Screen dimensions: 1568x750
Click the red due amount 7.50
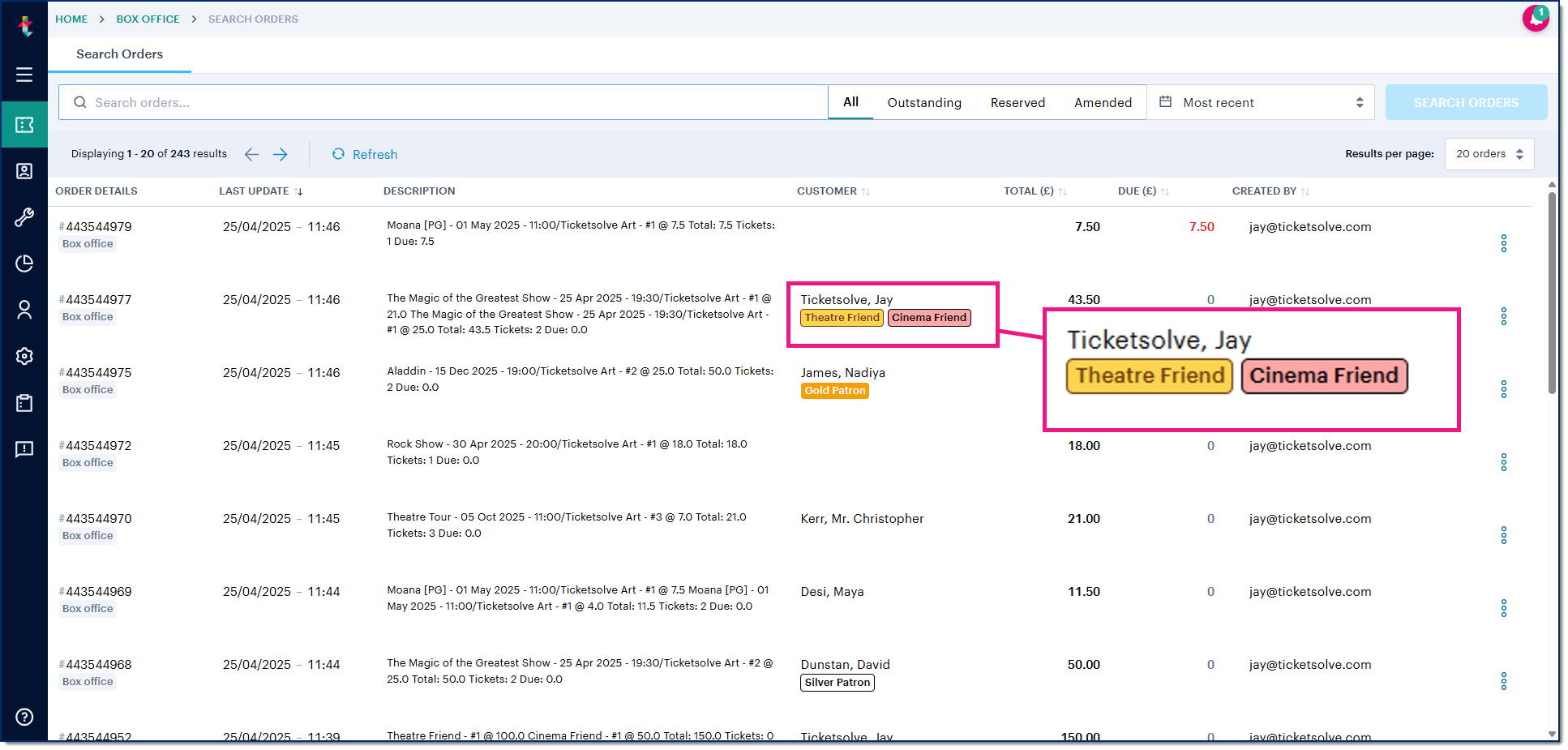[1202, 227]
